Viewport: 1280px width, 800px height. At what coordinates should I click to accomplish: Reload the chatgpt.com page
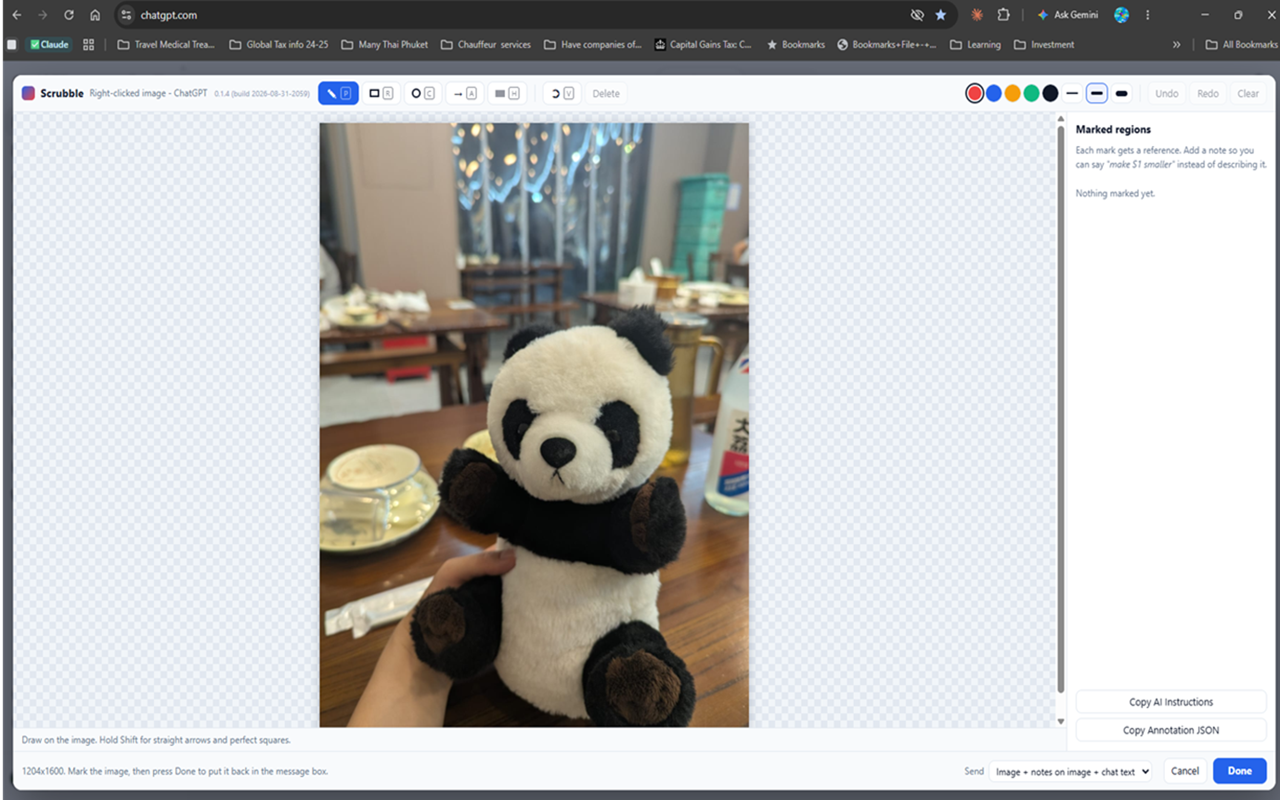(x=69, y=15)
